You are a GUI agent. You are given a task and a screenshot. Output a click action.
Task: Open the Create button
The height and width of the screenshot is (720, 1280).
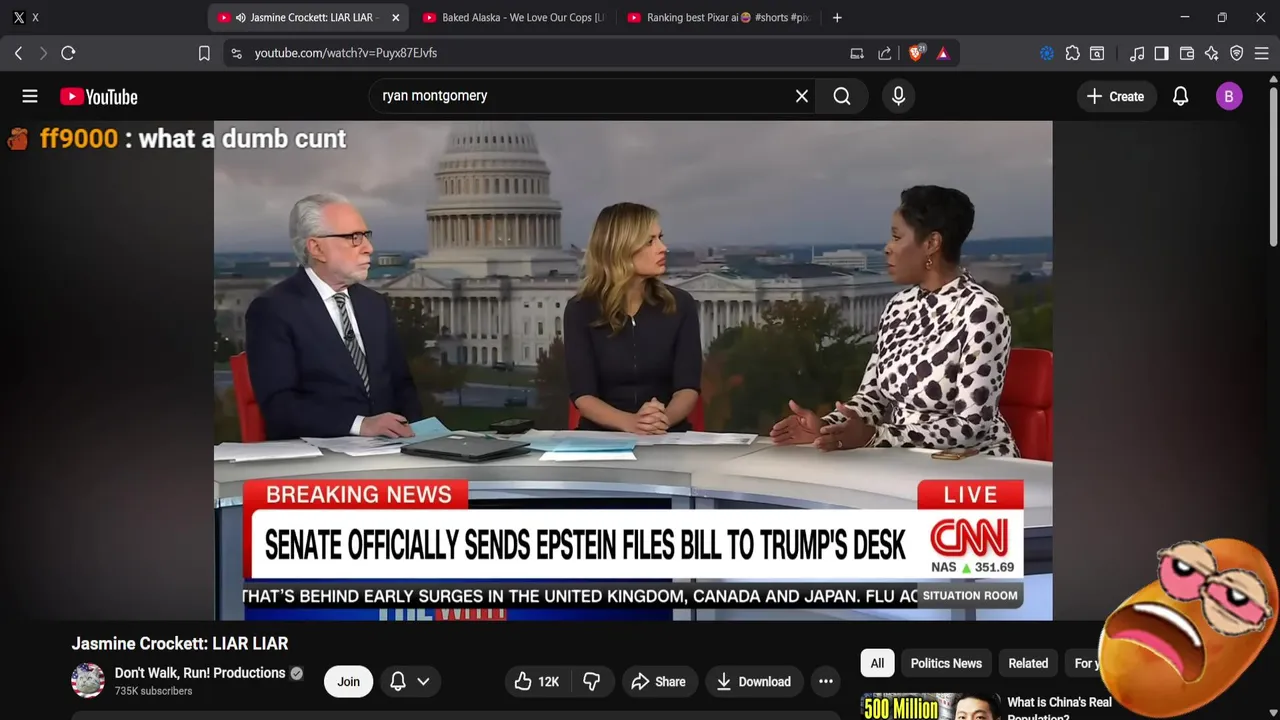[1115, 96]
